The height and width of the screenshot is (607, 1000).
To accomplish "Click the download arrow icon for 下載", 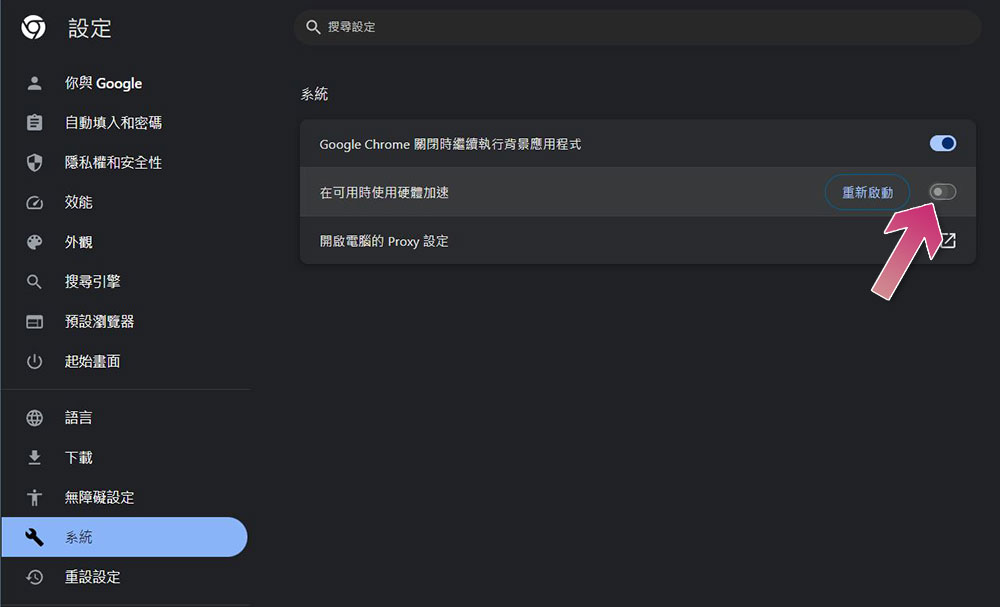I will [x=34, y=457].
